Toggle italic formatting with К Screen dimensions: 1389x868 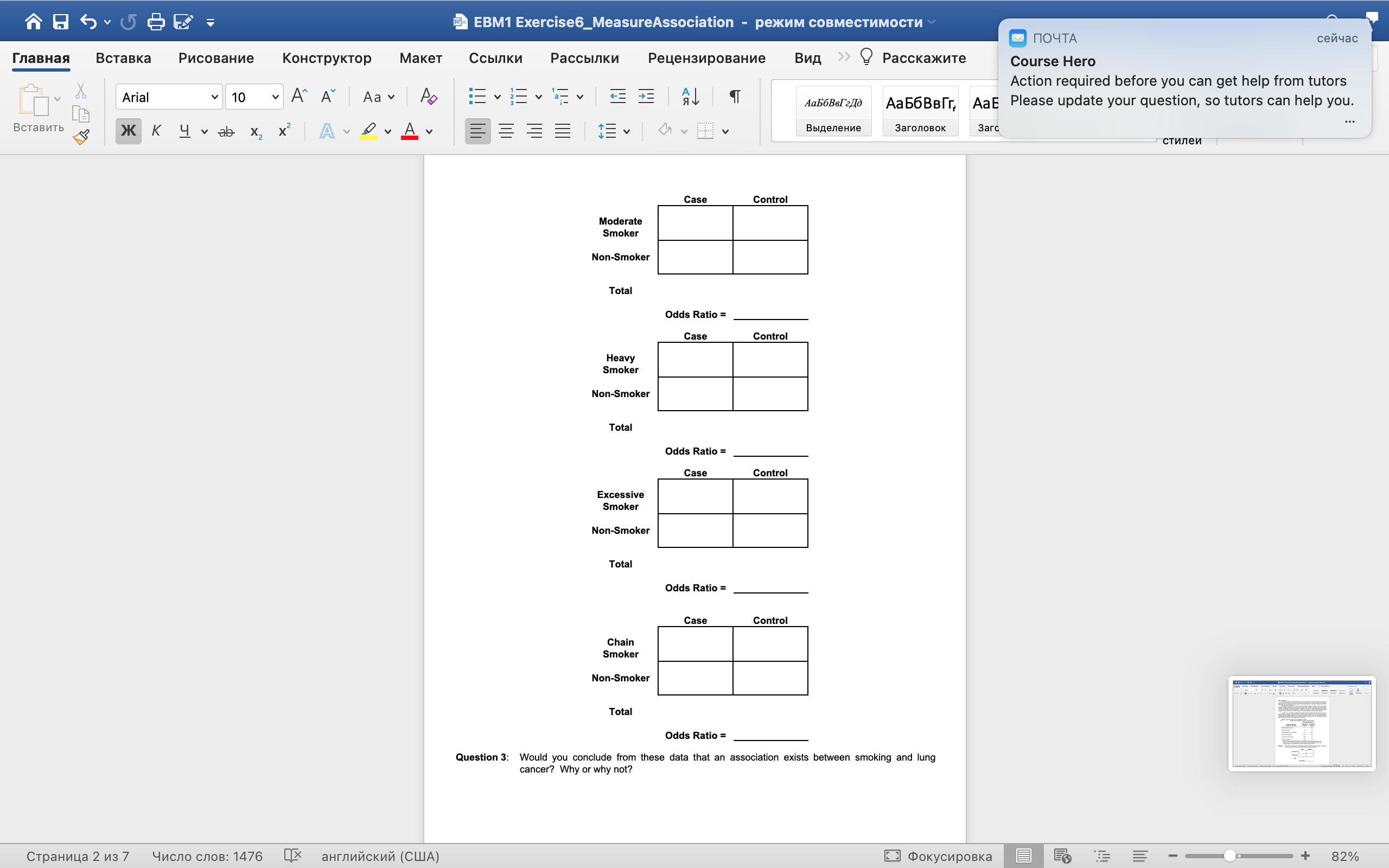point(156,131)
